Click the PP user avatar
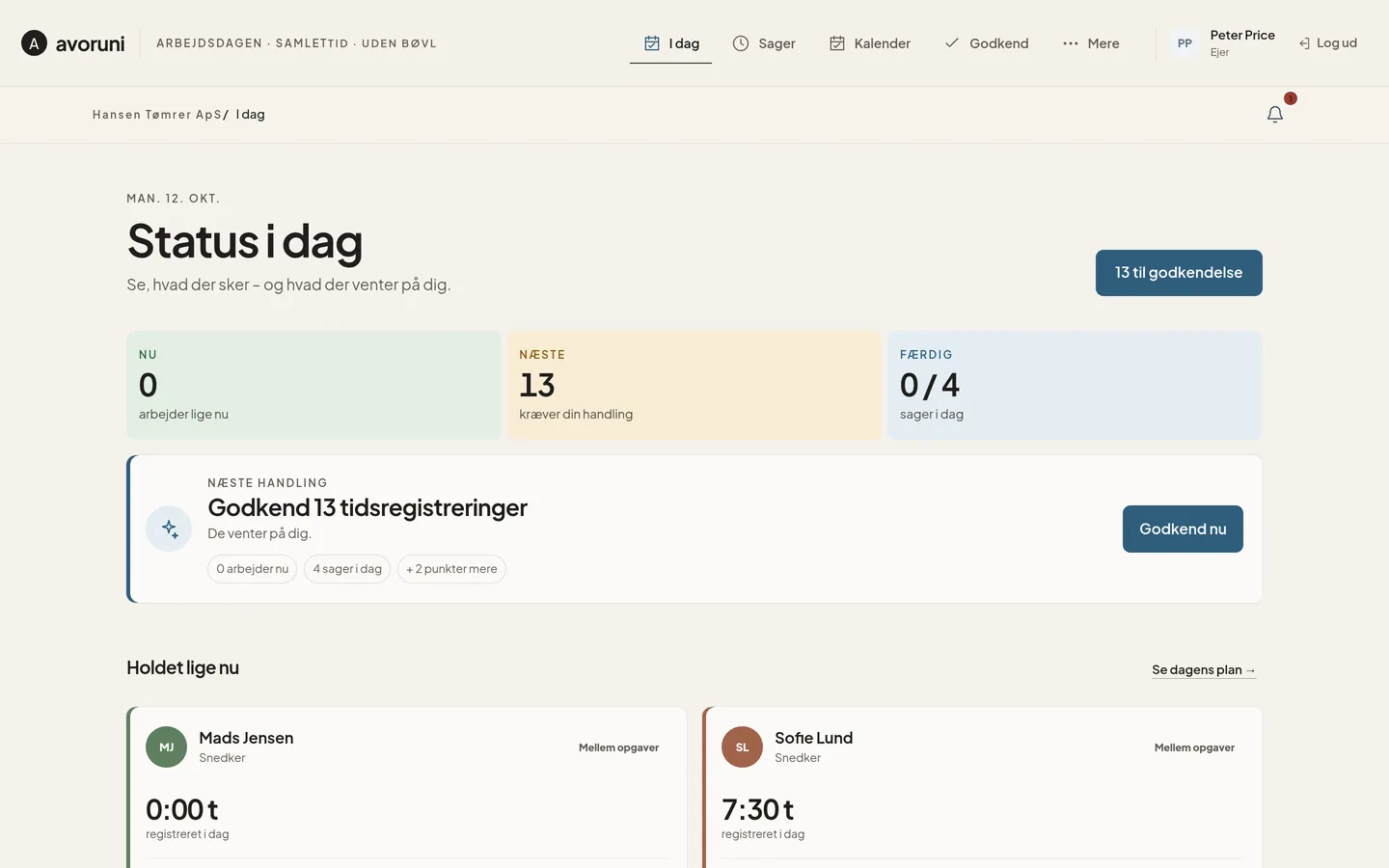Viewport: 1389px width, 868px height. [x=1185, y=43]
